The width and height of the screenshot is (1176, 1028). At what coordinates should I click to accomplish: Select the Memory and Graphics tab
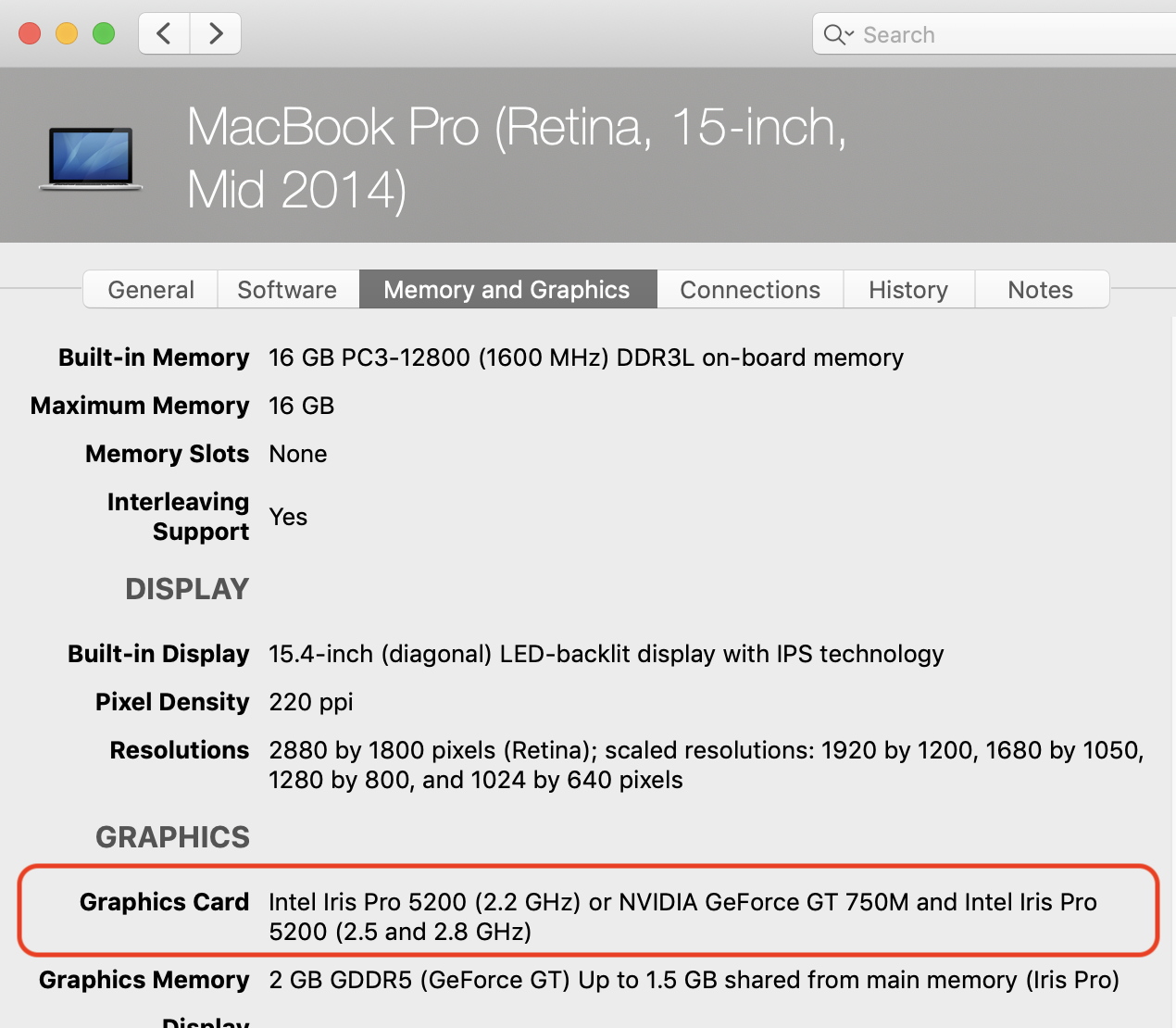pos(507,290)
